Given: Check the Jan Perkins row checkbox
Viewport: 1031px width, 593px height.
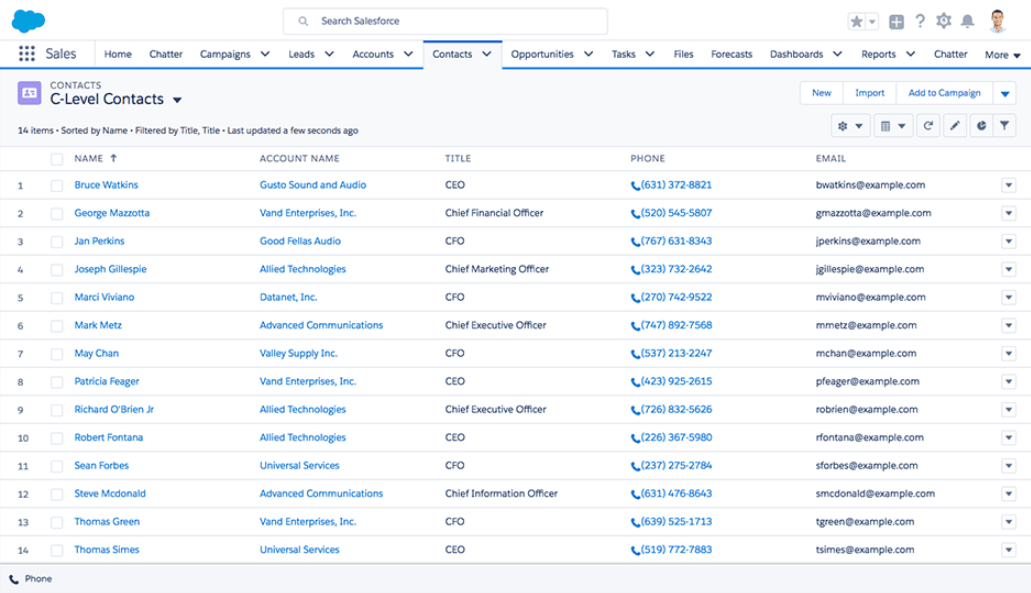Looking at the screenshot, I should tap(57, 242).
